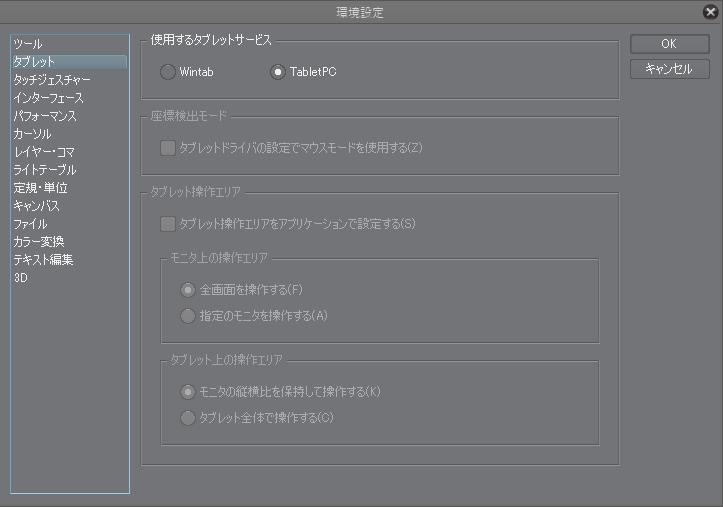
Task: Select ライトテーブル in the category list
Action: [69, 170]
